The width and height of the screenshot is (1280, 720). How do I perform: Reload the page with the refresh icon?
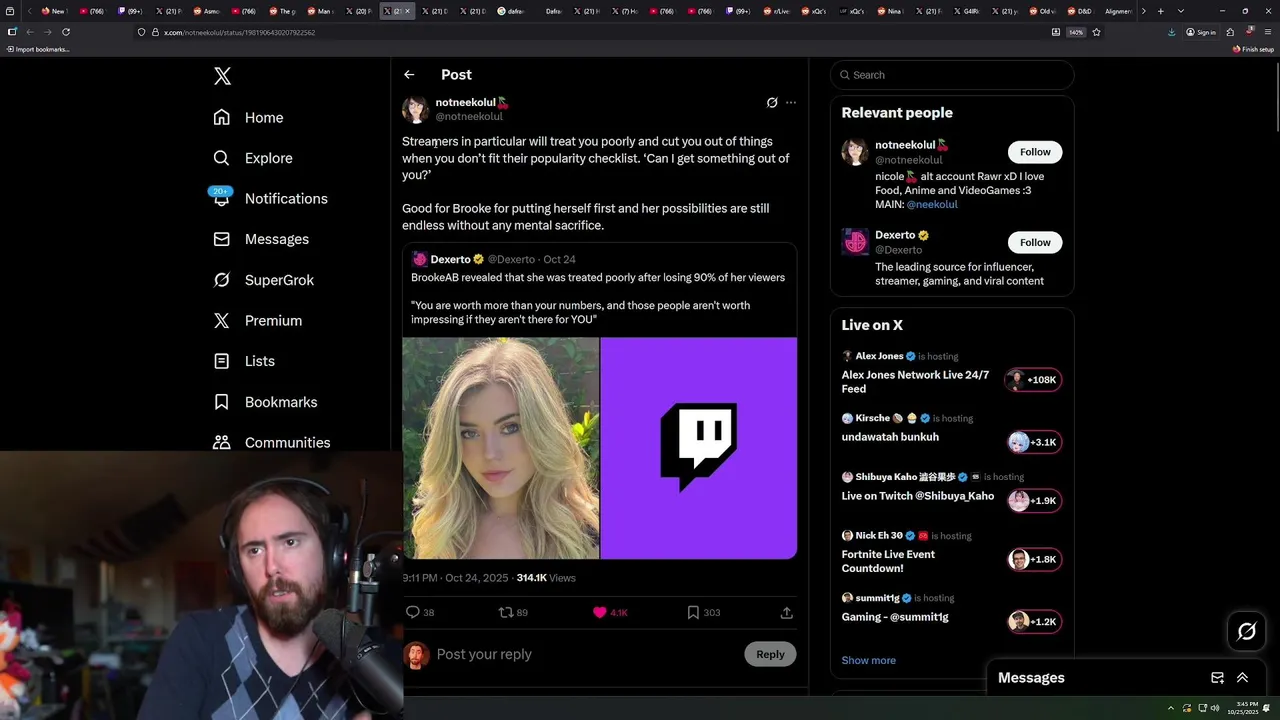pyautogui.click(x=66, y=32)
